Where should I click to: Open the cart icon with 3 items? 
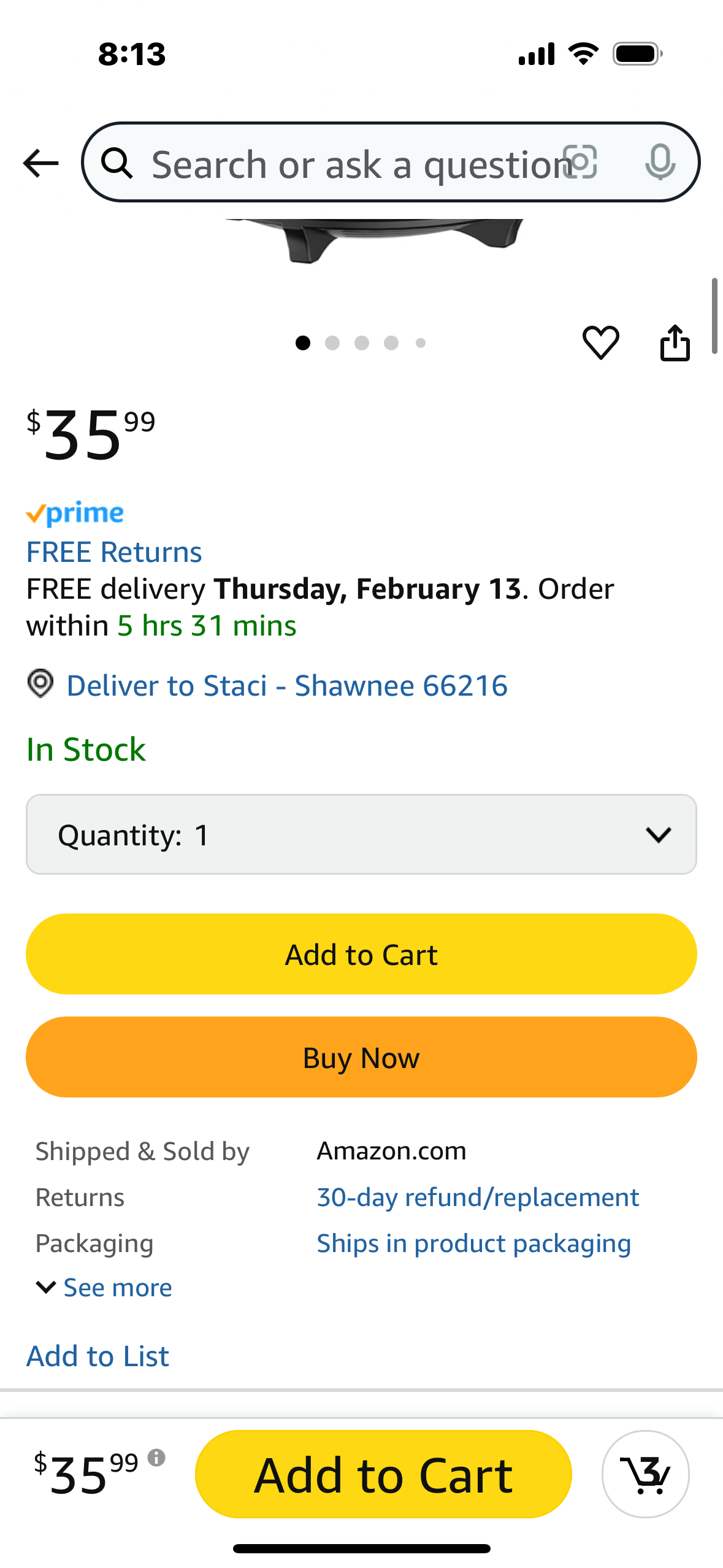(645, 1474)
